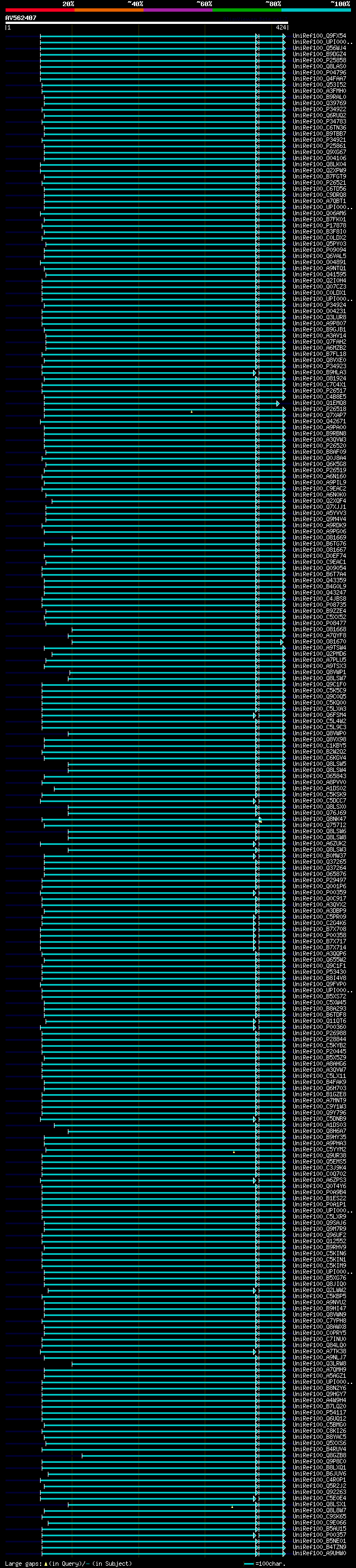This screenshot has width=356, height=1568.
Task: Click the green ~80% identity legend segment
Action: click(x=247, y=10)
